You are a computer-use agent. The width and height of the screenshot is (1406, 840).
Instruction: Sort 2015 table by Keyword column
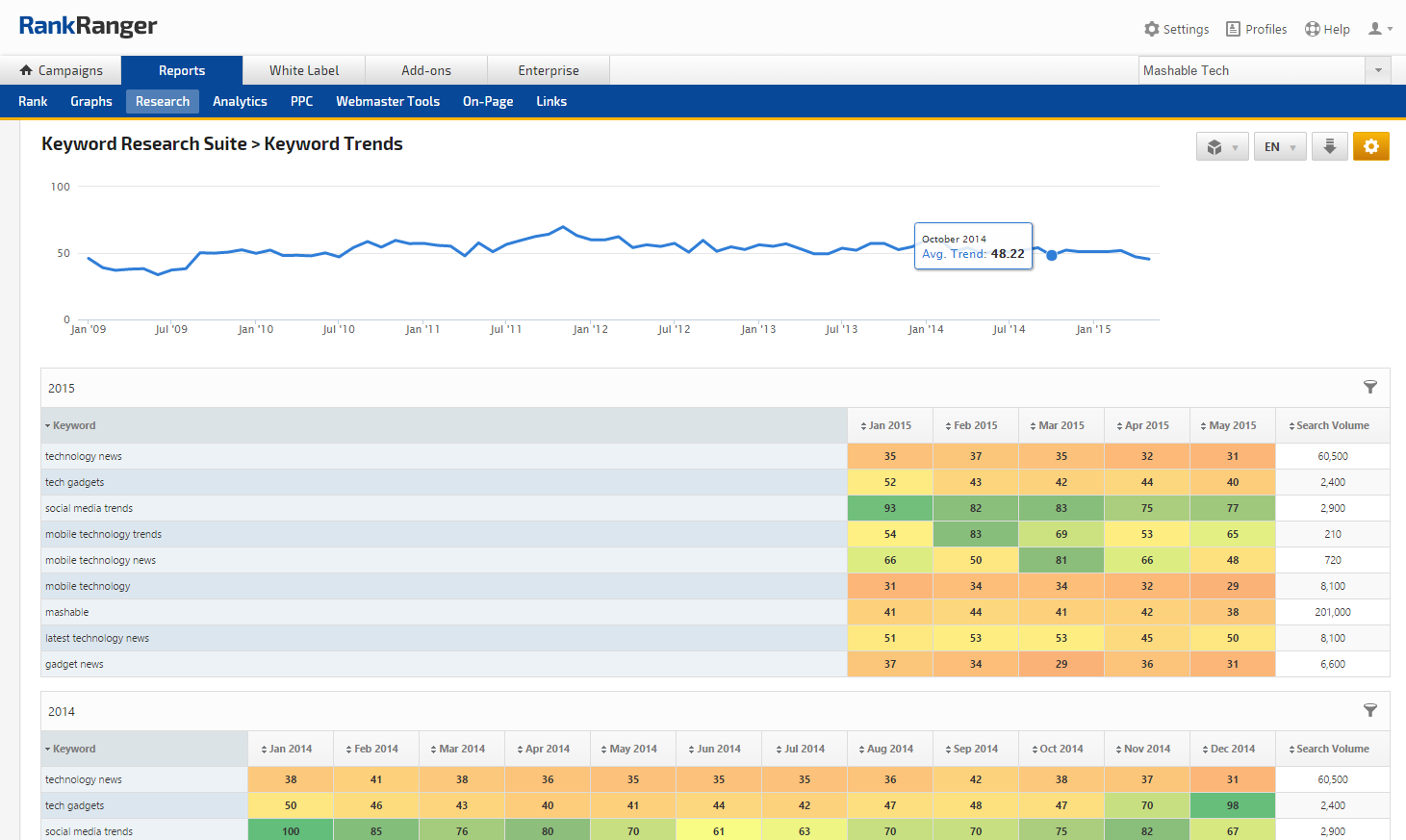[74, 425]
